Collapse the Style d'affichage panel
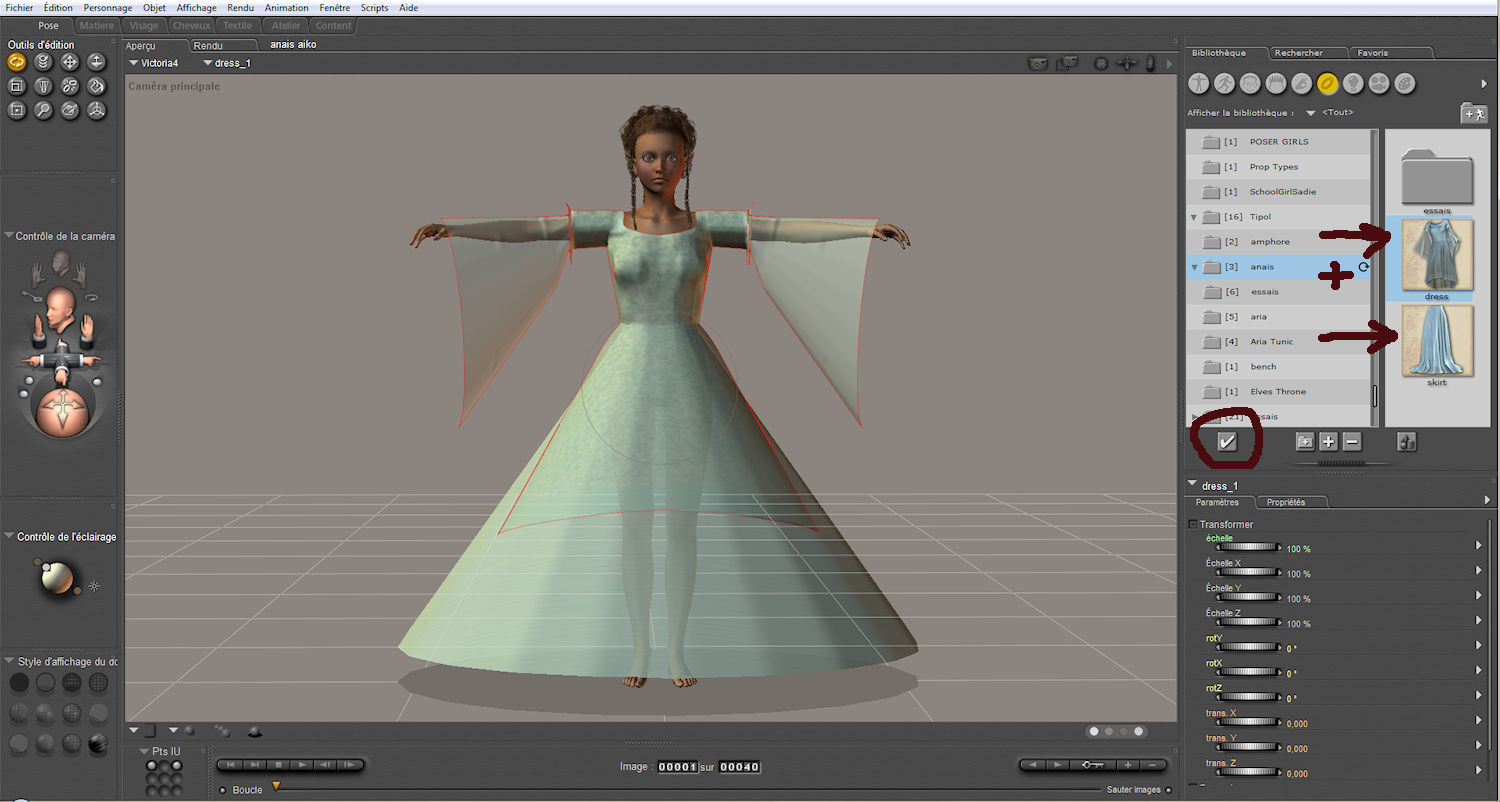Image resolution: width=1500 pixels, height=802 pixels. coord(9,661)
